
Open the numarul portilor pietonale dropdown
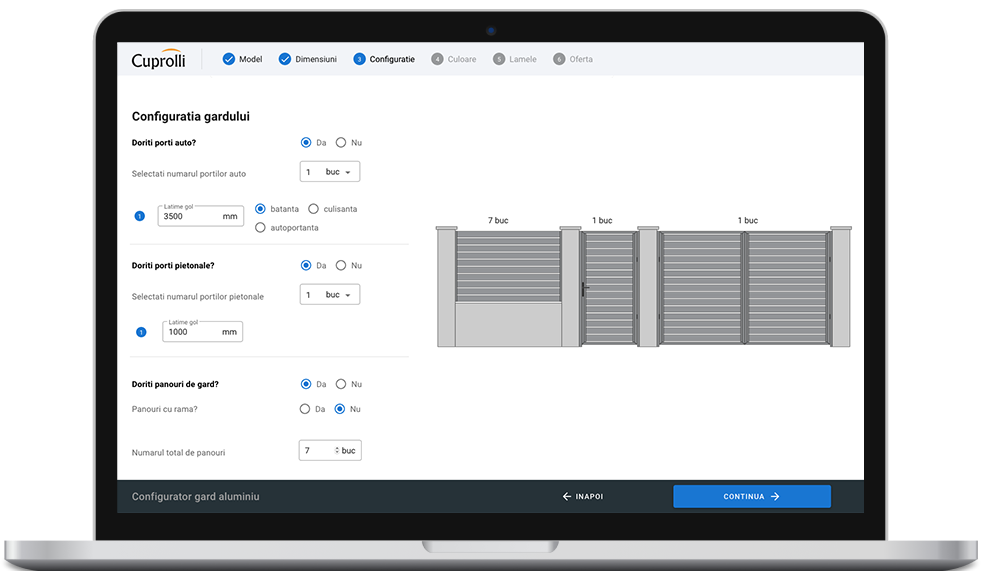pos(330,295)
